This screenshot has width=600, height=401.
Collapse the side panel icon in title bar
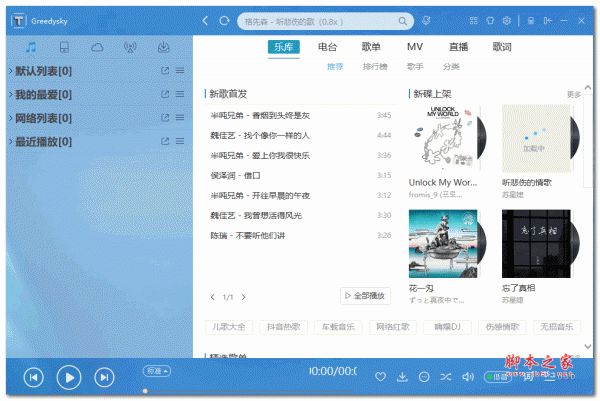click(548, 21)
